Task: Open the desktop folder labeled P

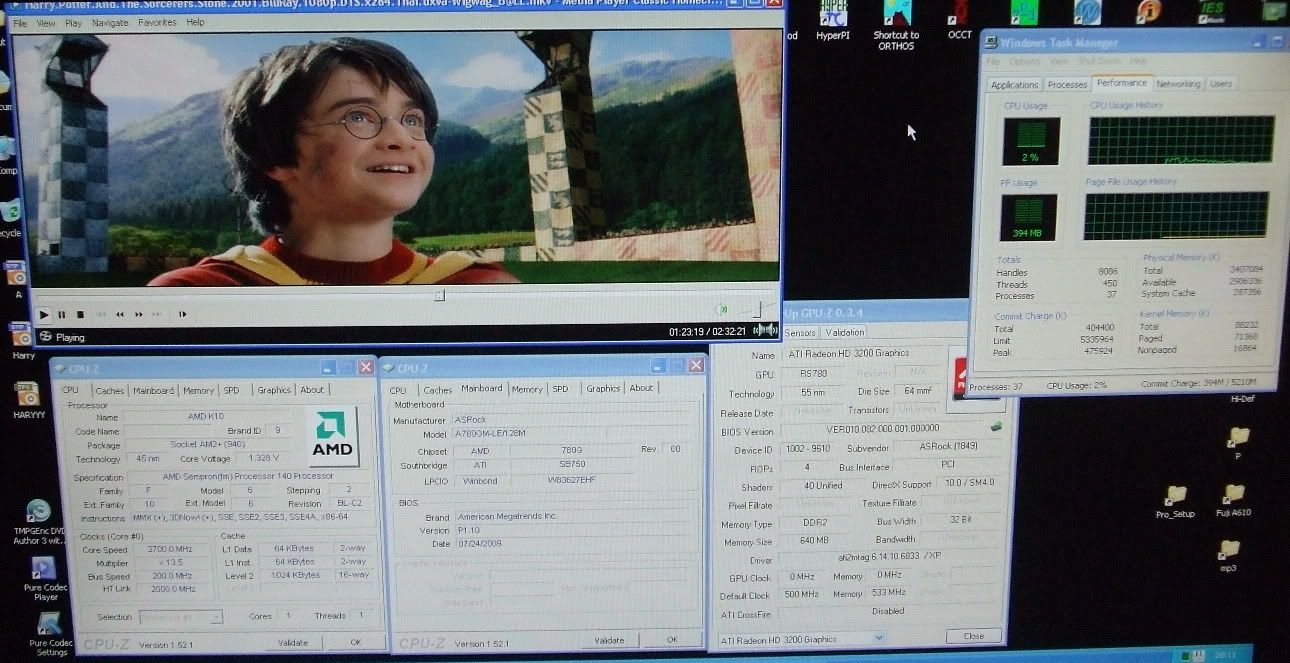Action: pos(1238,443)
